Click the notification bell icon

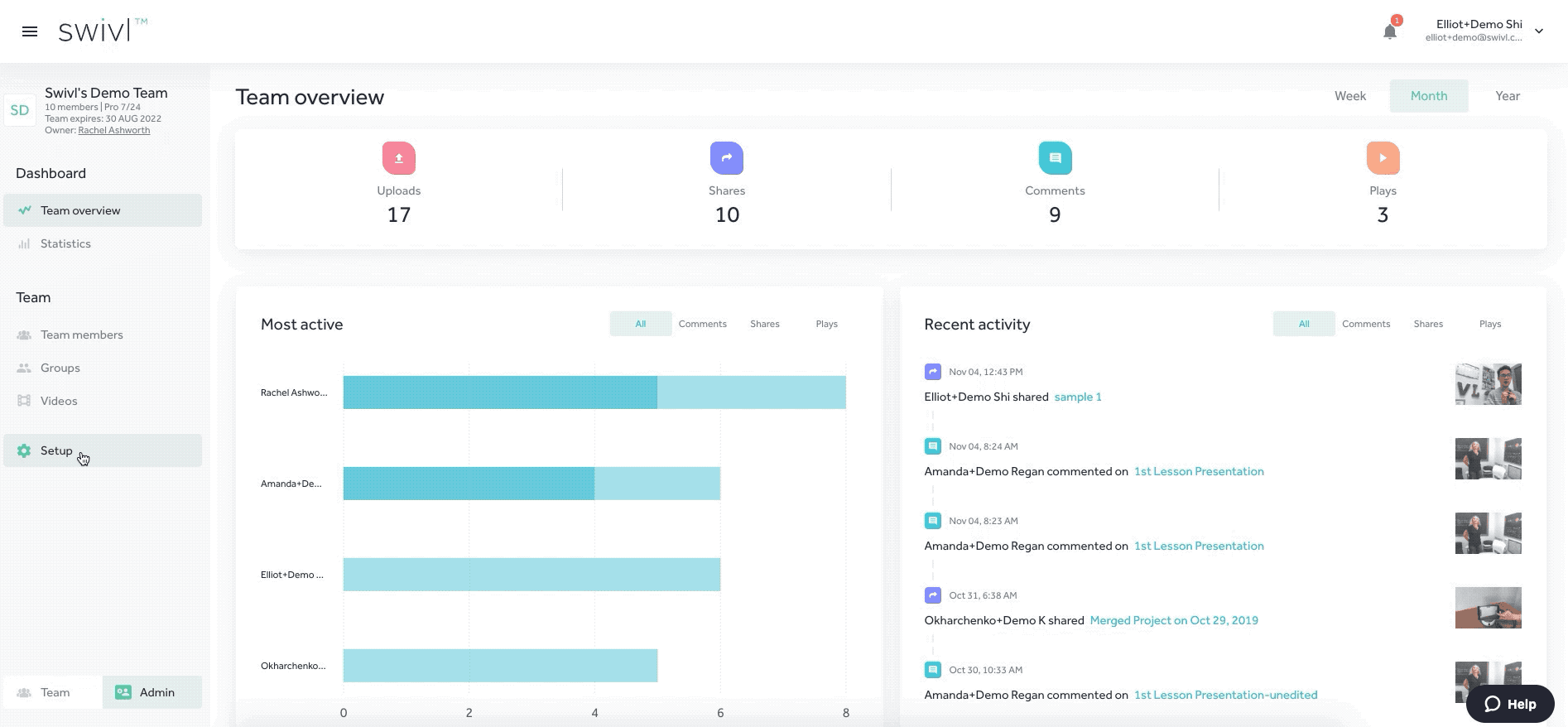pos(1390,31)
